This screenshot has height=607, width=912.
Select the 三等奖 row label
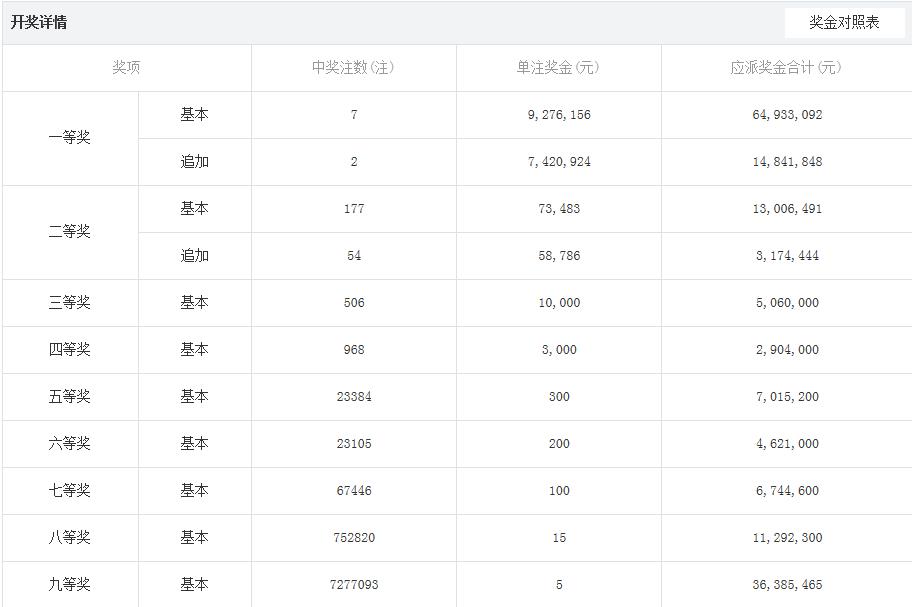70,302
